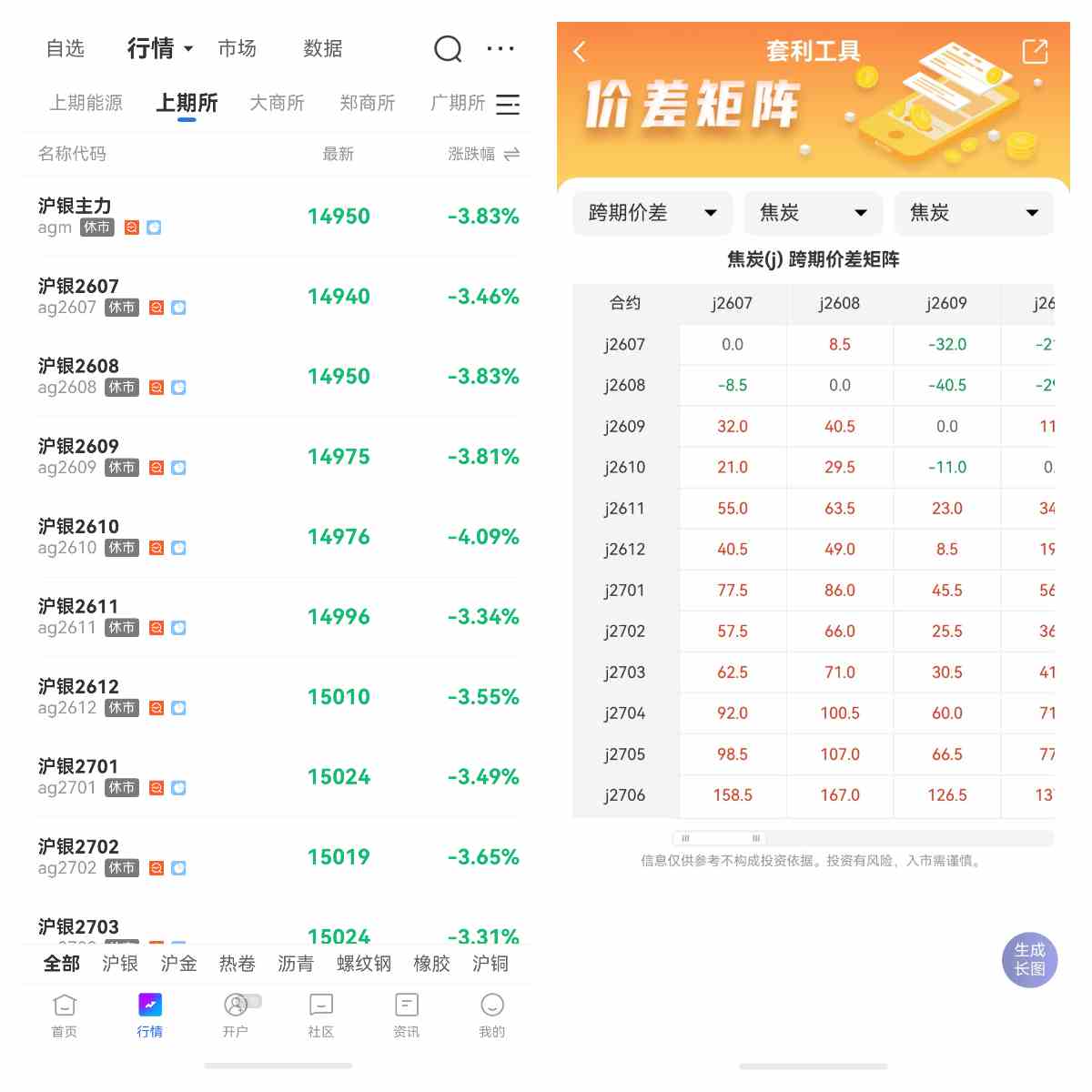Tap the 14976 price for 沪银2610

339,537
